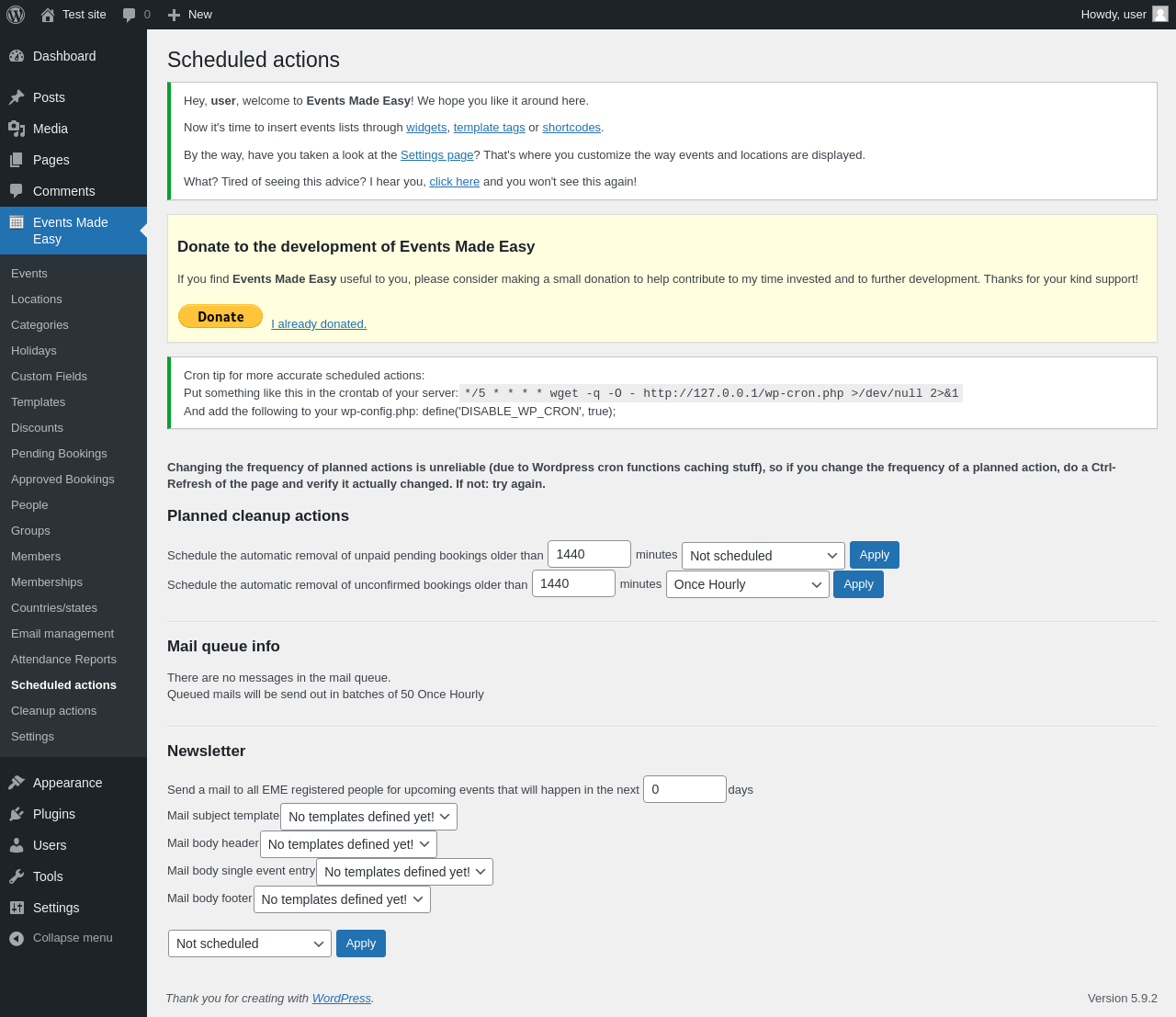Image resolution: width=1176 pixels, height=1017 pixels.
Task: Dismiss advice via 'click here' link
Action: (455, 182)
